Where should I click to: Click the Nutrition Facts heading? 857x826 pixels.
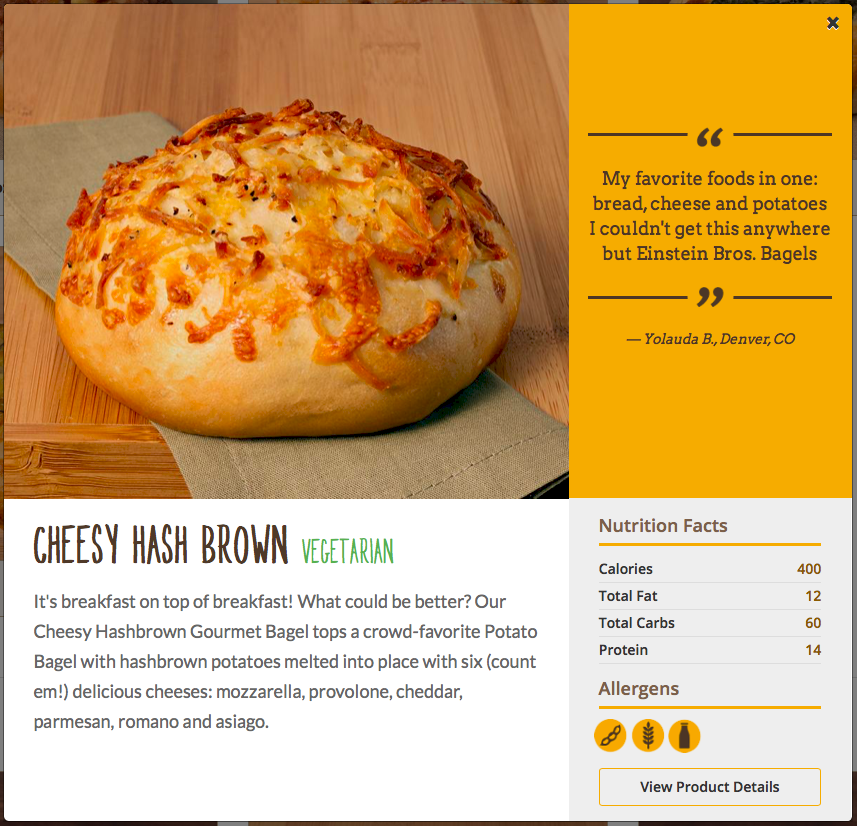tap(663, 525)
